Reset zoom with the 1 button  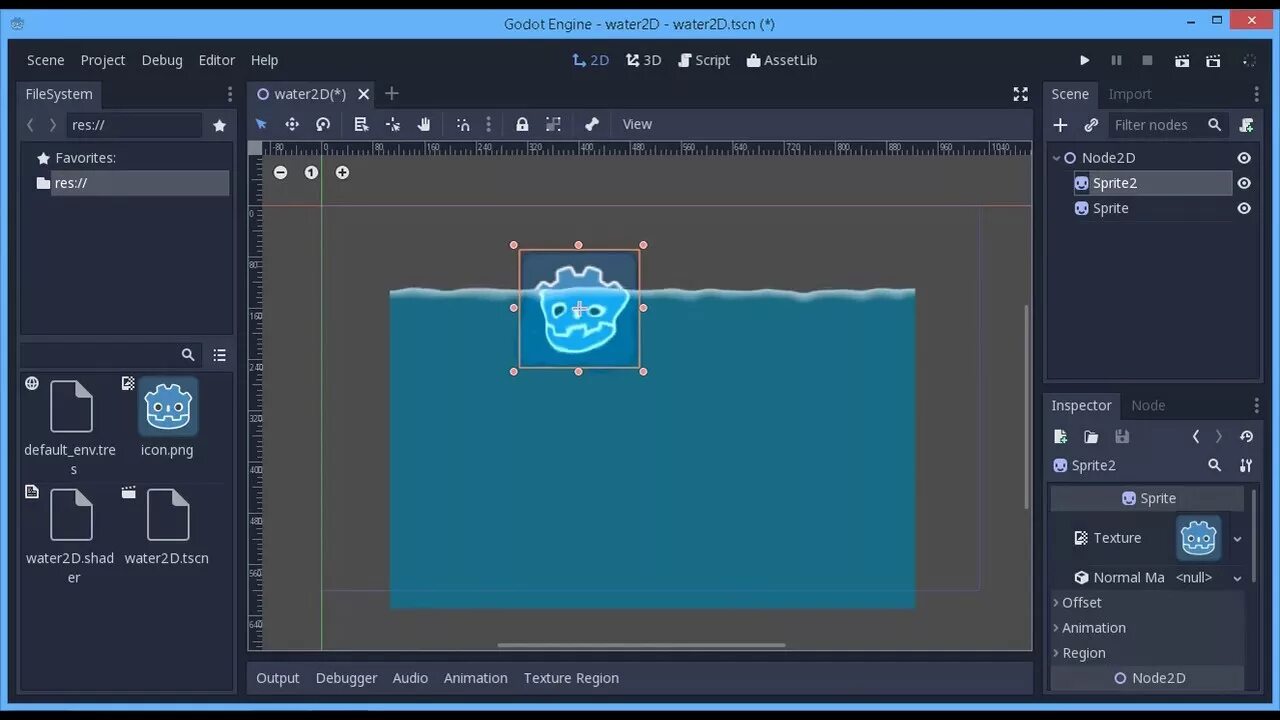point(311,172)
